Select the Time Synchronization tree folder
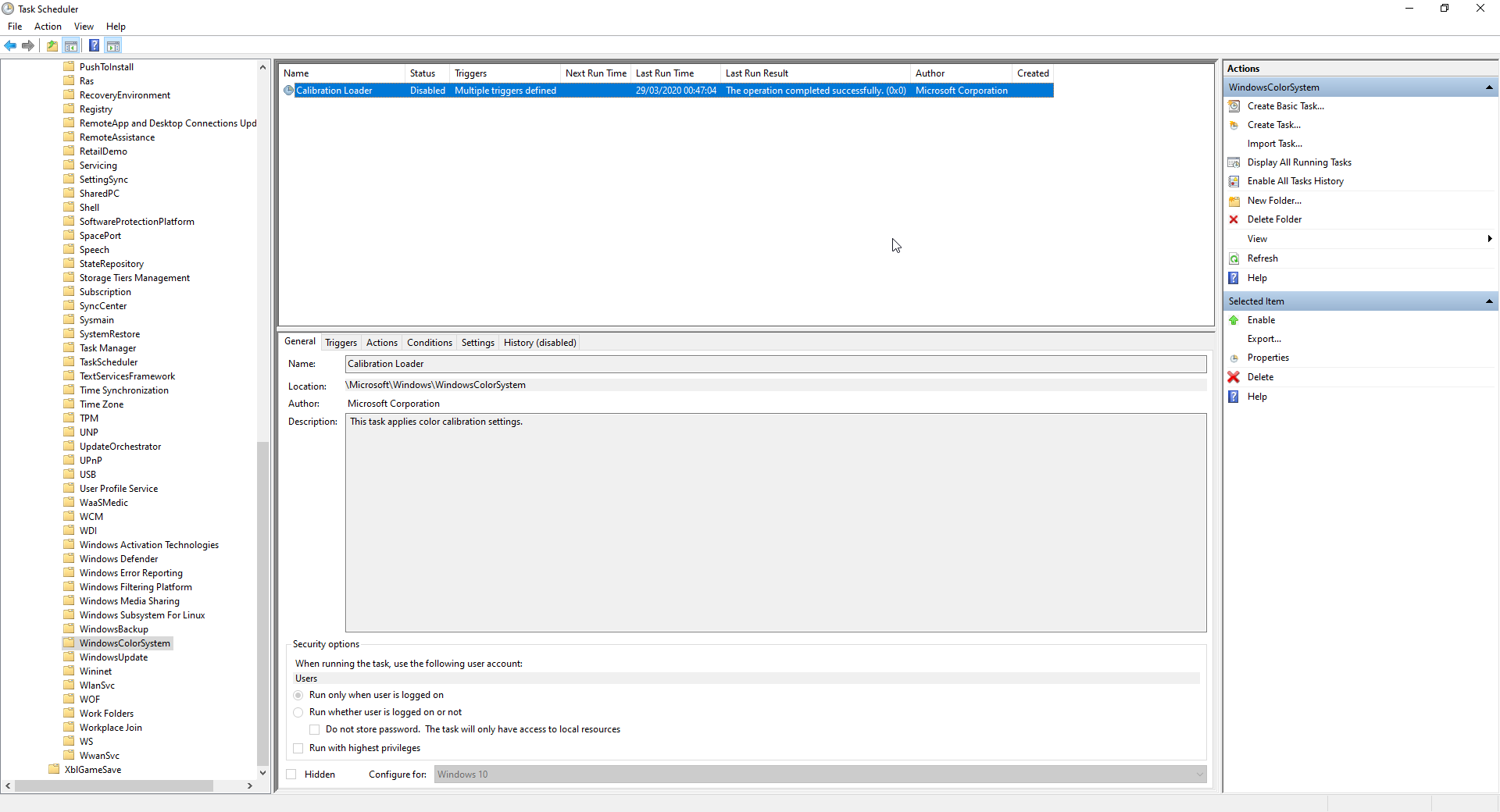 pyautogui.click(x=123, y=390)
